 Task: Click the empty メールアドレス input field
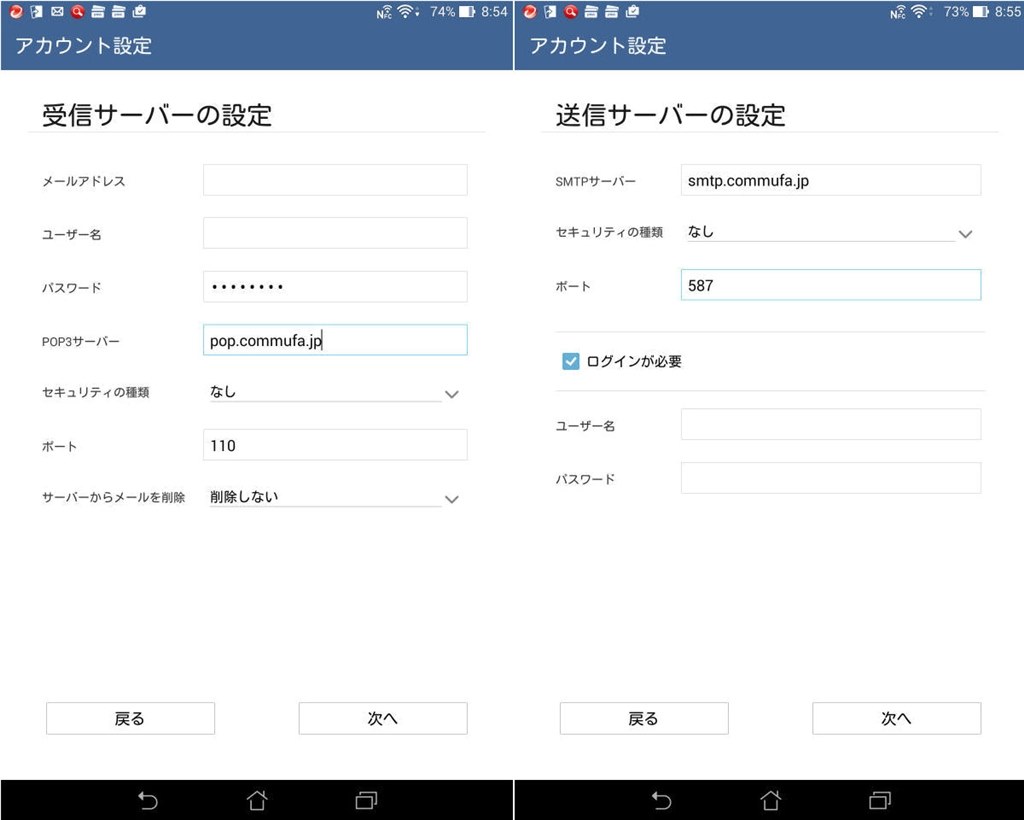click(334, 180)
